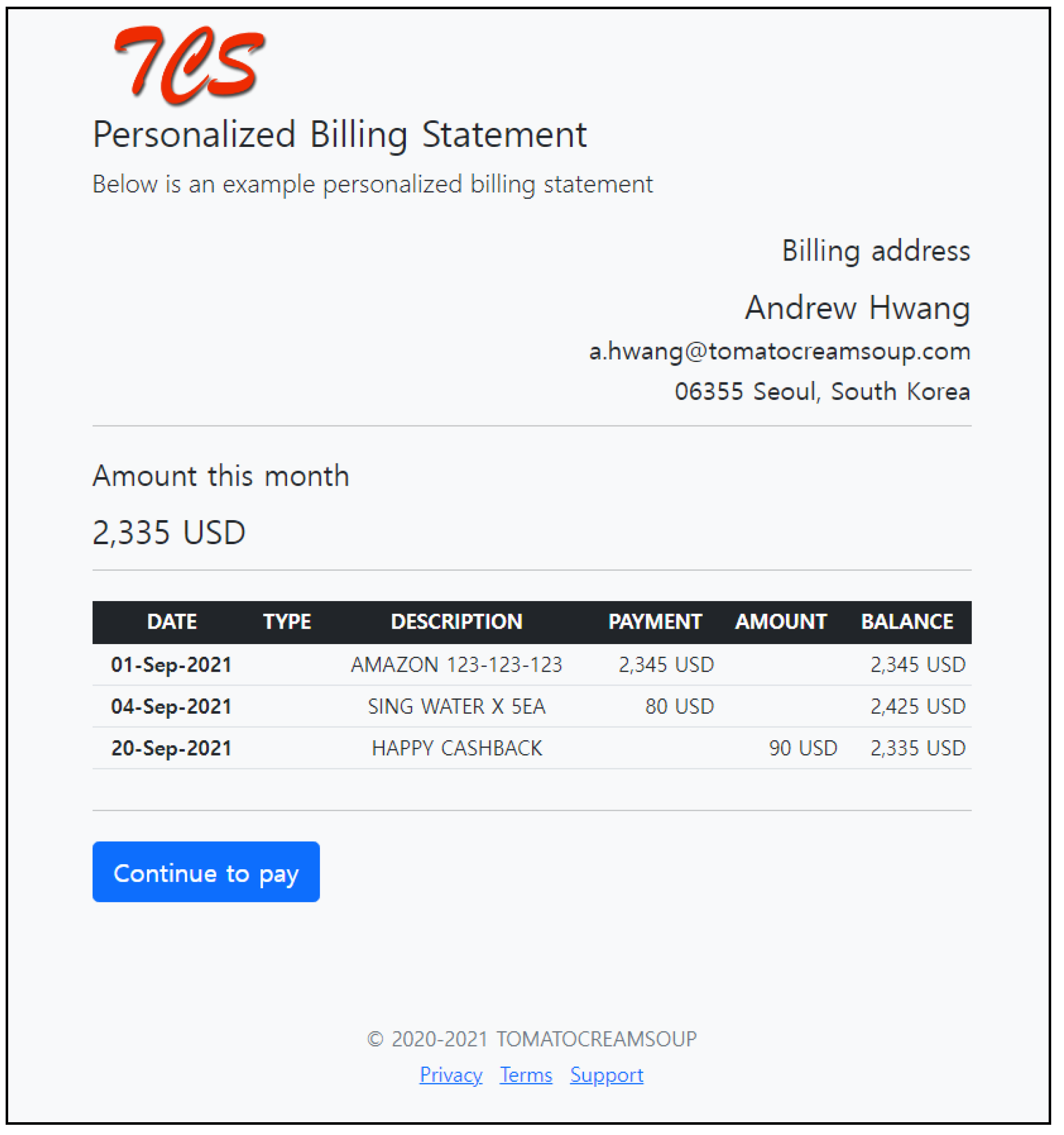Select the SING WATER X 5EA row

coord(457,706)
